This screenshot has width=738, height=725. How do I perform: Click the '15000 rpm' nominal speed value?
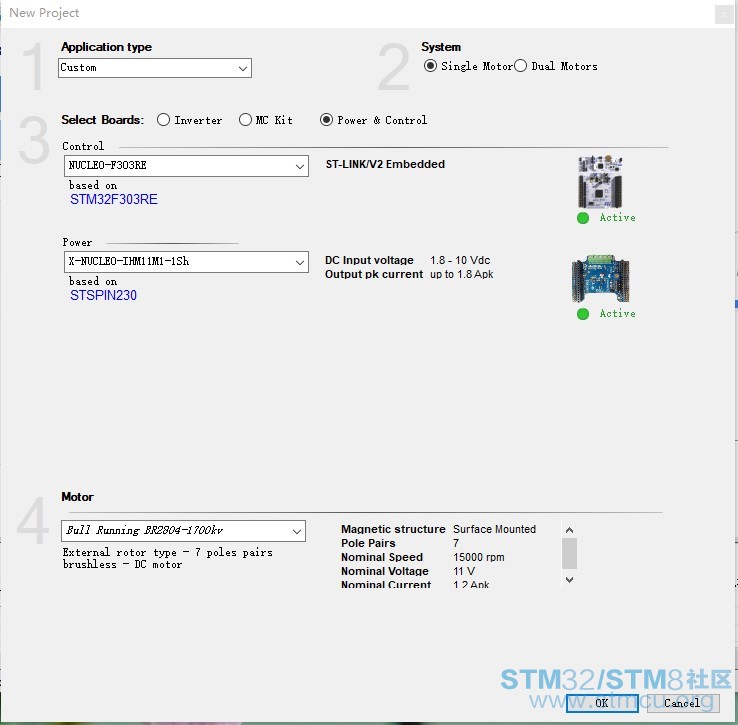point(478,557)
